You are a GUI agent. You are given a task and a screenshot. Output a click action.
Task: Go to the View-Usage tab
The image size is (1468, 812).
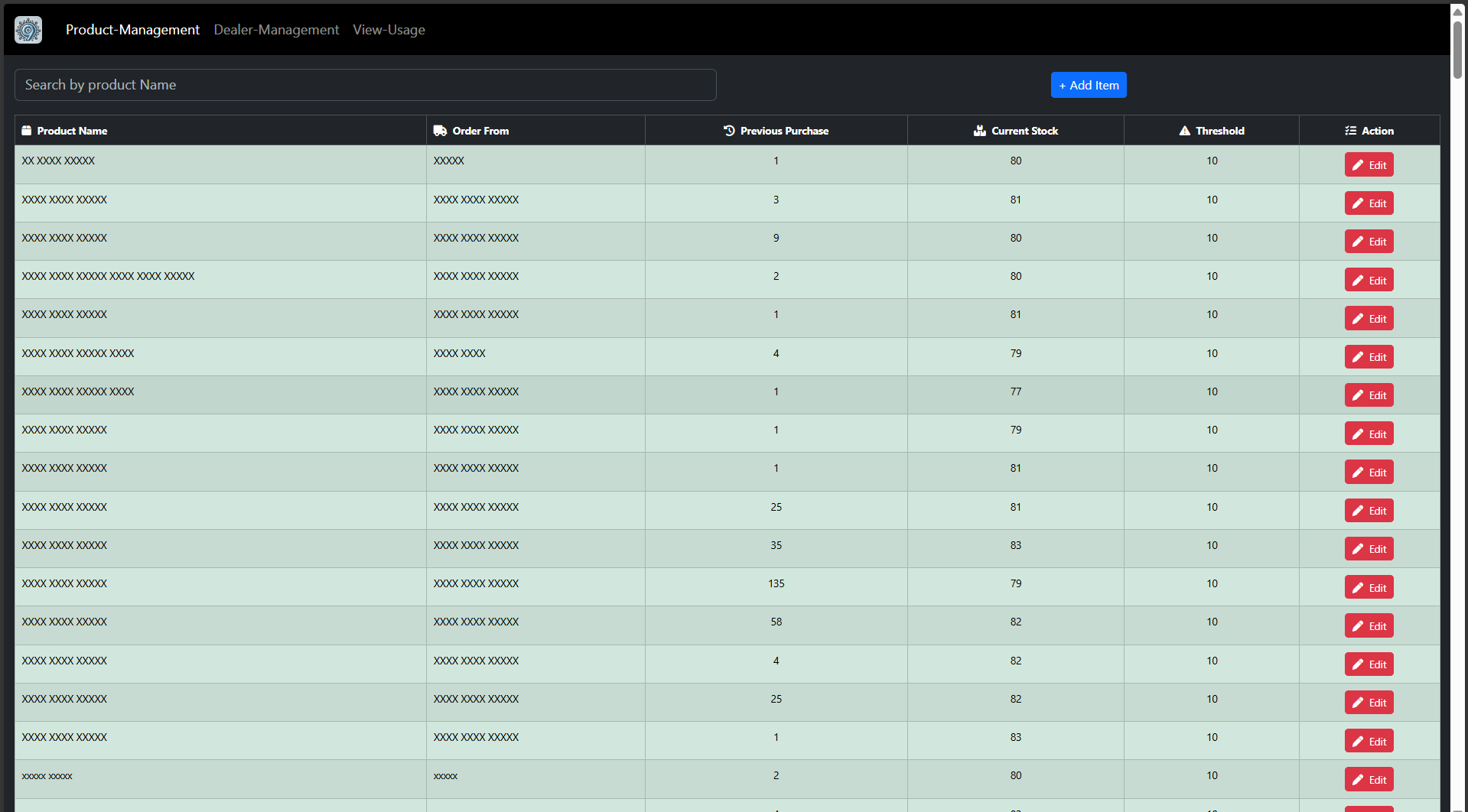tap(389, 30)
